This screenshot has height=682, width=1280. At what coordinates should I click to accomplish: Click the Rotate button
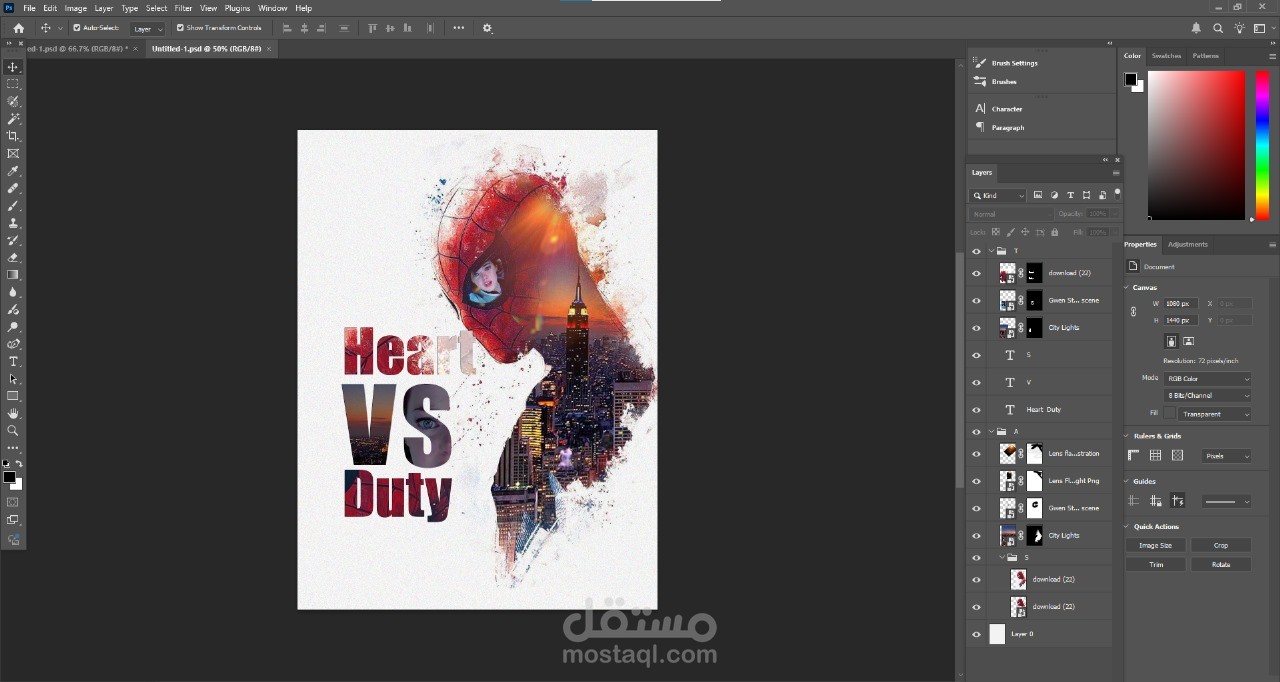point(1221,564)
